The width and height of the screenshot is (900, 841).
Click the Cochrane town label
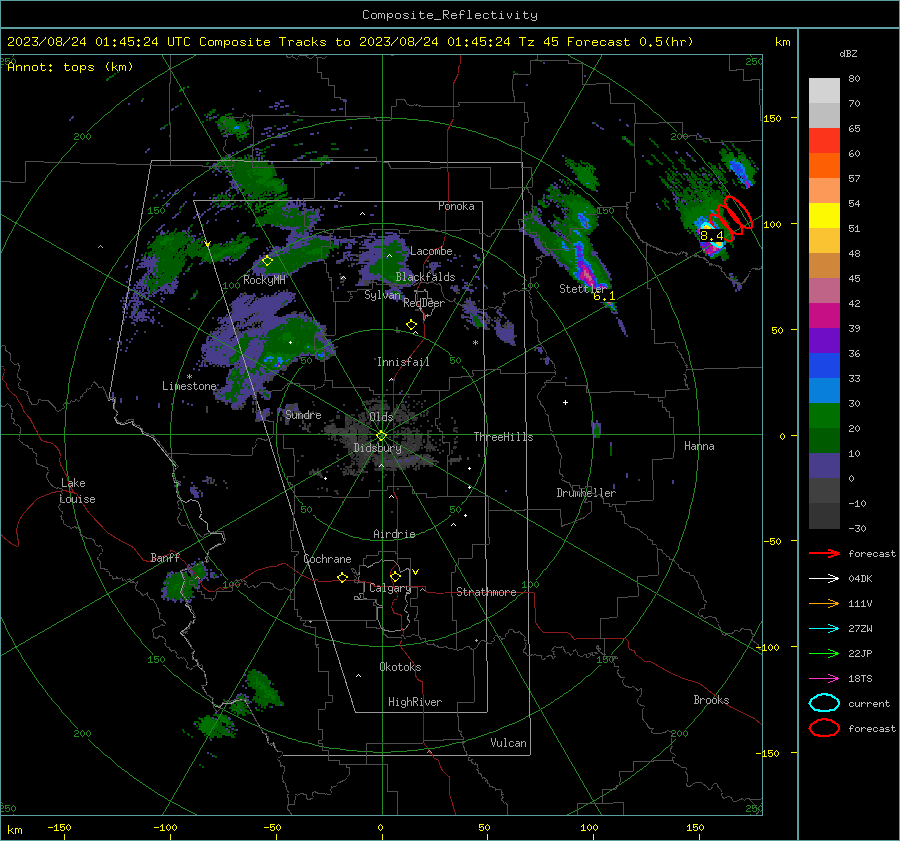pyautogui.click(x=327, y=559)
